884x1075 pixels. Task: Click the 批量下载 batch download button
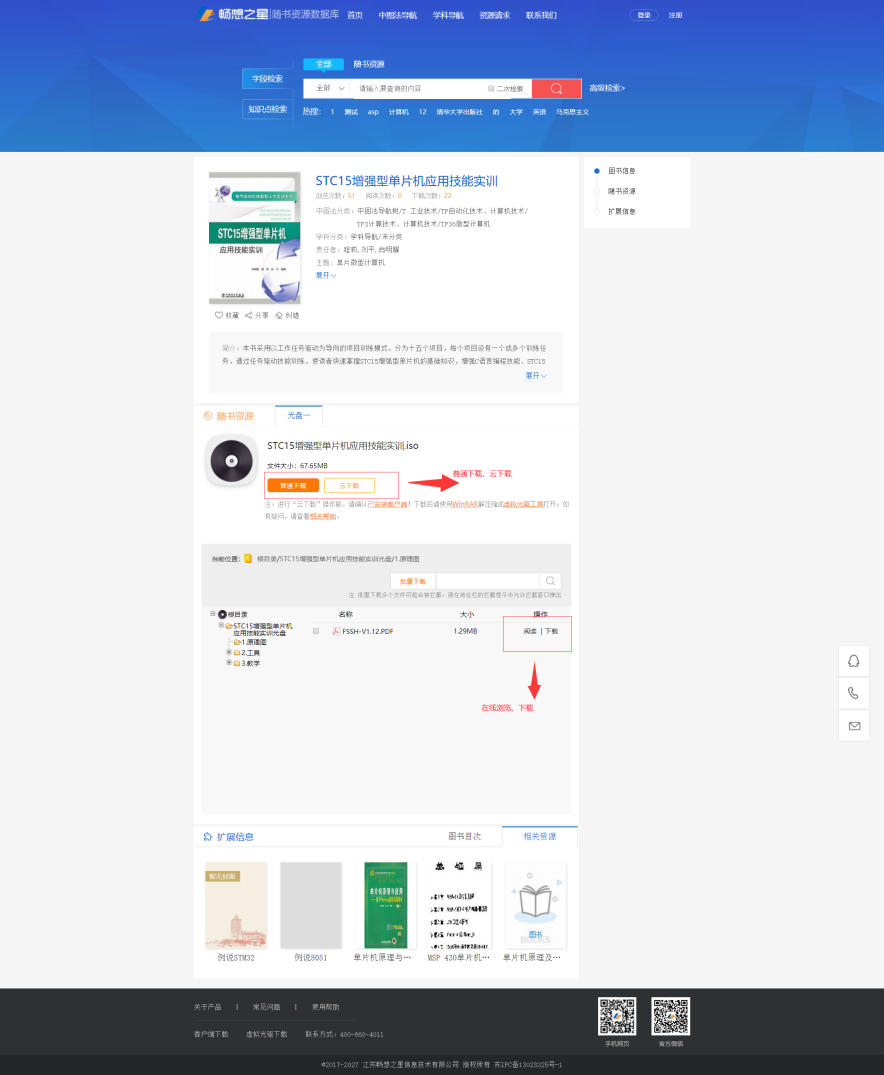(413, 581)
